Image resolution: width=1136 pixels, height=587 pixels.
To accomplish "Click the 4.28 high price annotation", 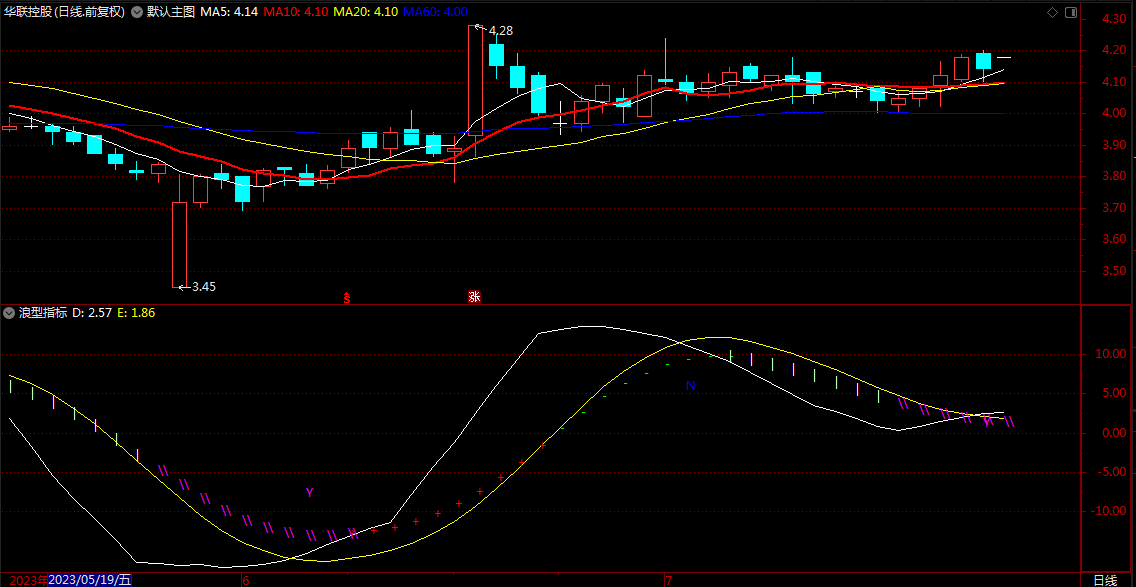I will [501, 31].
